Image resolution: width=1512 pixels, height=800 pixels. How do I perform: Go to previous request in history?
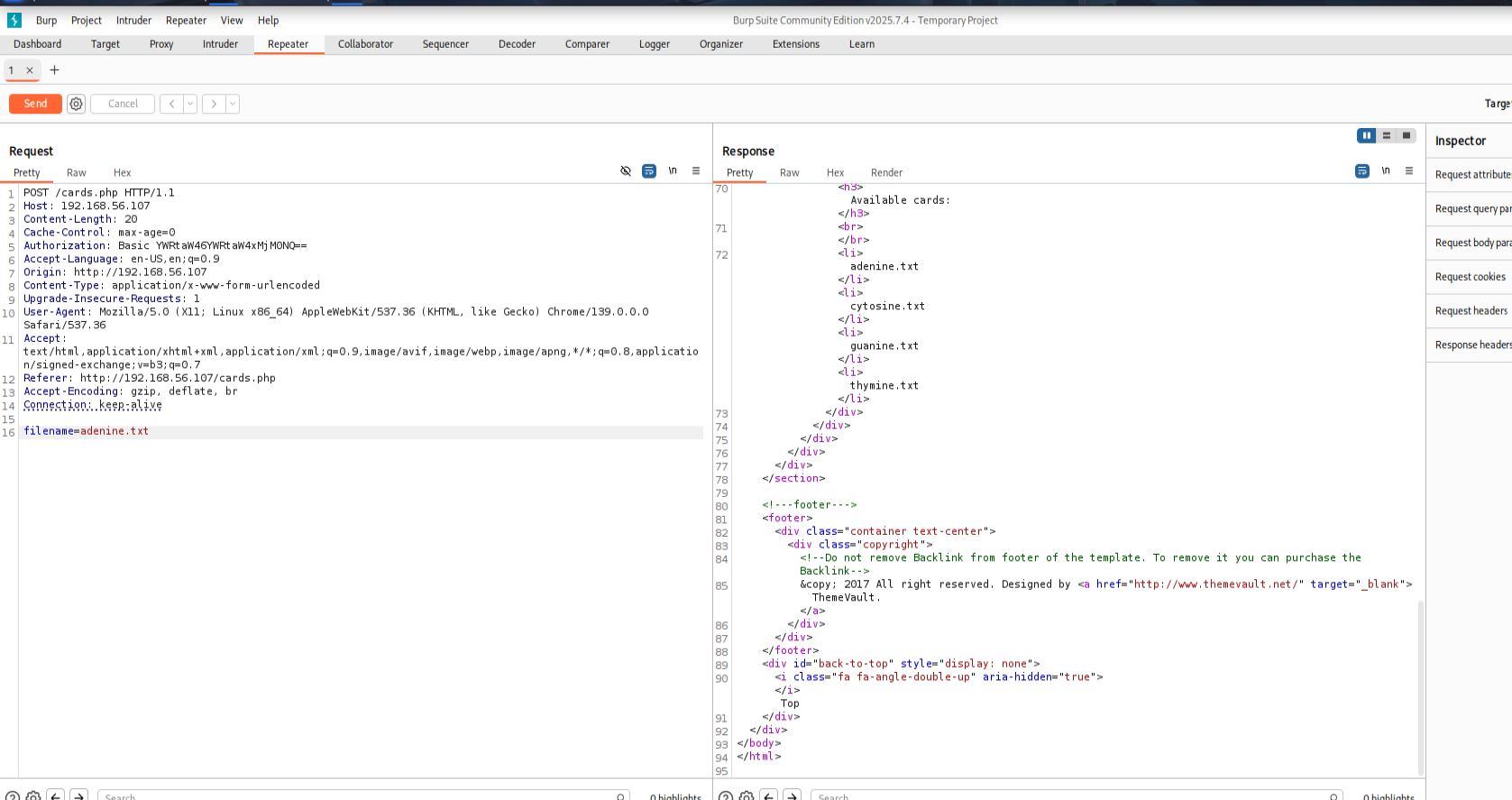[171, 104]
